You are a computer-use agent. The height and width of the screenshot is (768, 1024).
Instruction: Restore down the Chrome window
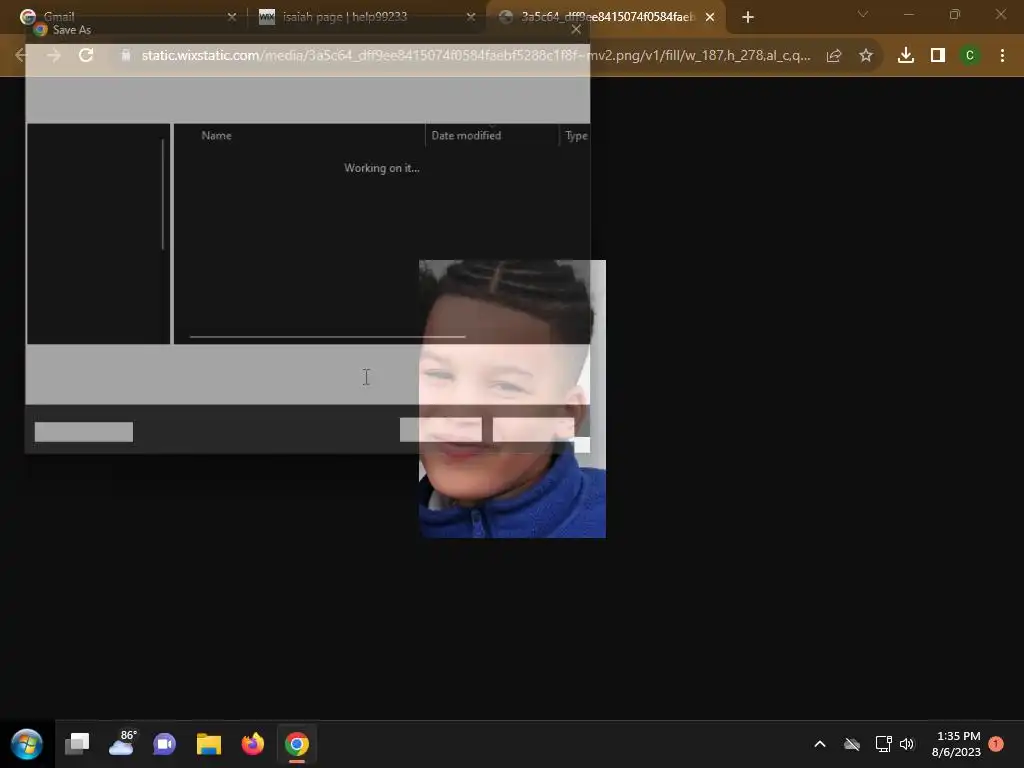[955, 14]
